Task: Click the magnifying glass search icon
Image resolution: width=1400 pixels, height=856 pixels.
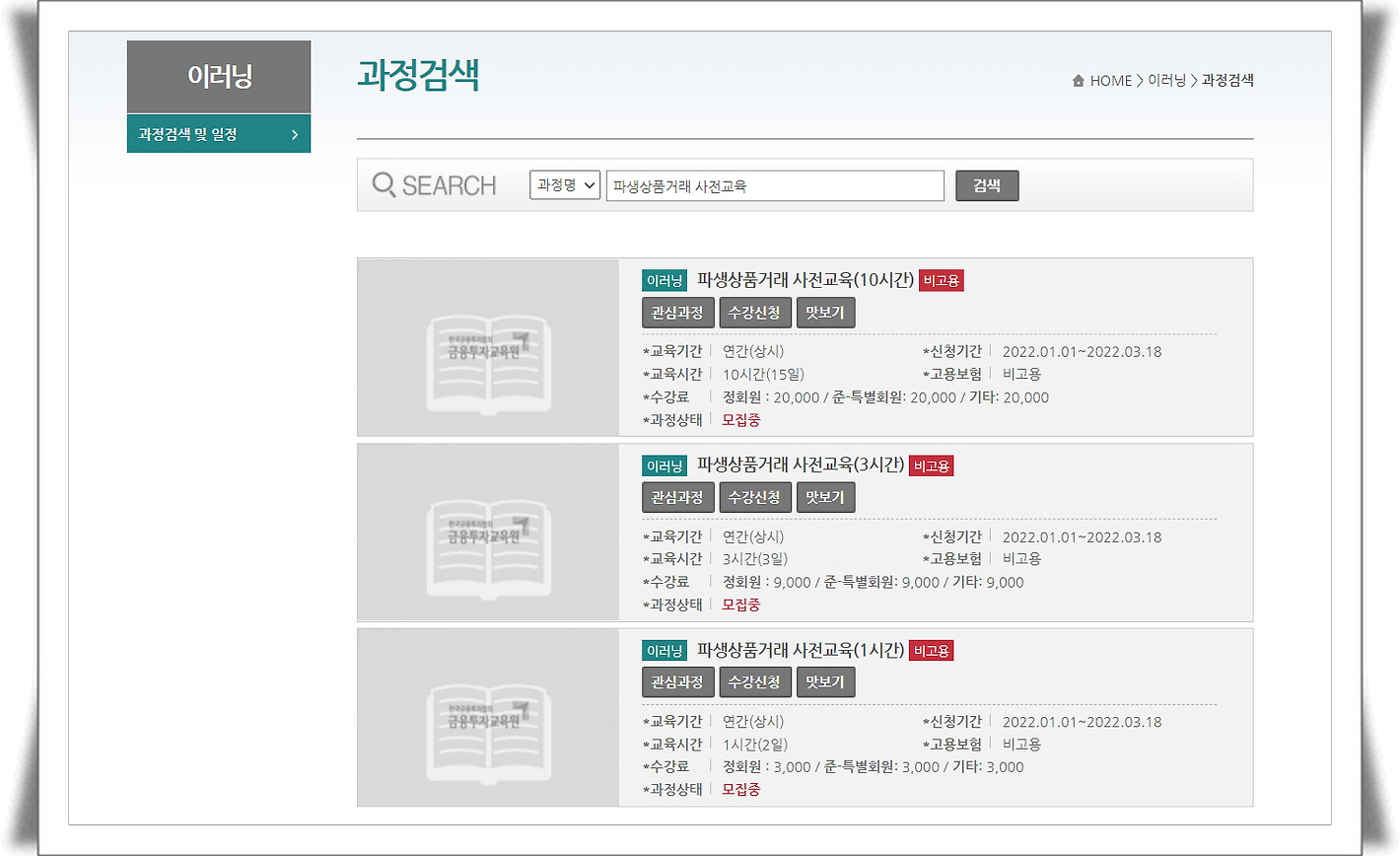Action: (x=384, y=184)
